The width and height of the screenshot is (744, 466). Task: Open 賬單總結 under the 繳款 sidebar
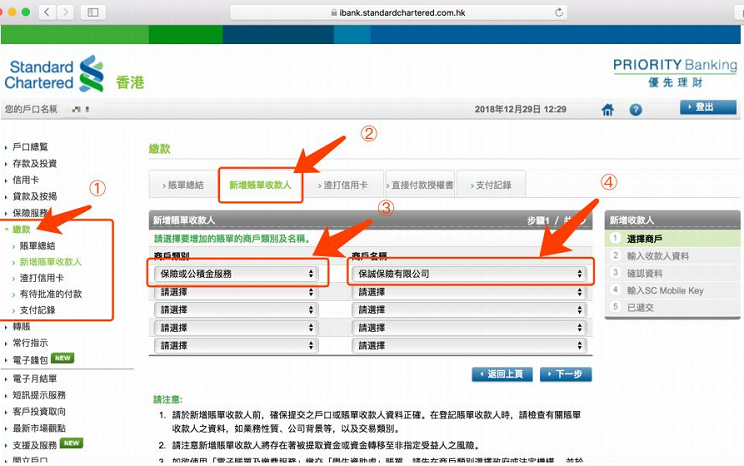37,246
